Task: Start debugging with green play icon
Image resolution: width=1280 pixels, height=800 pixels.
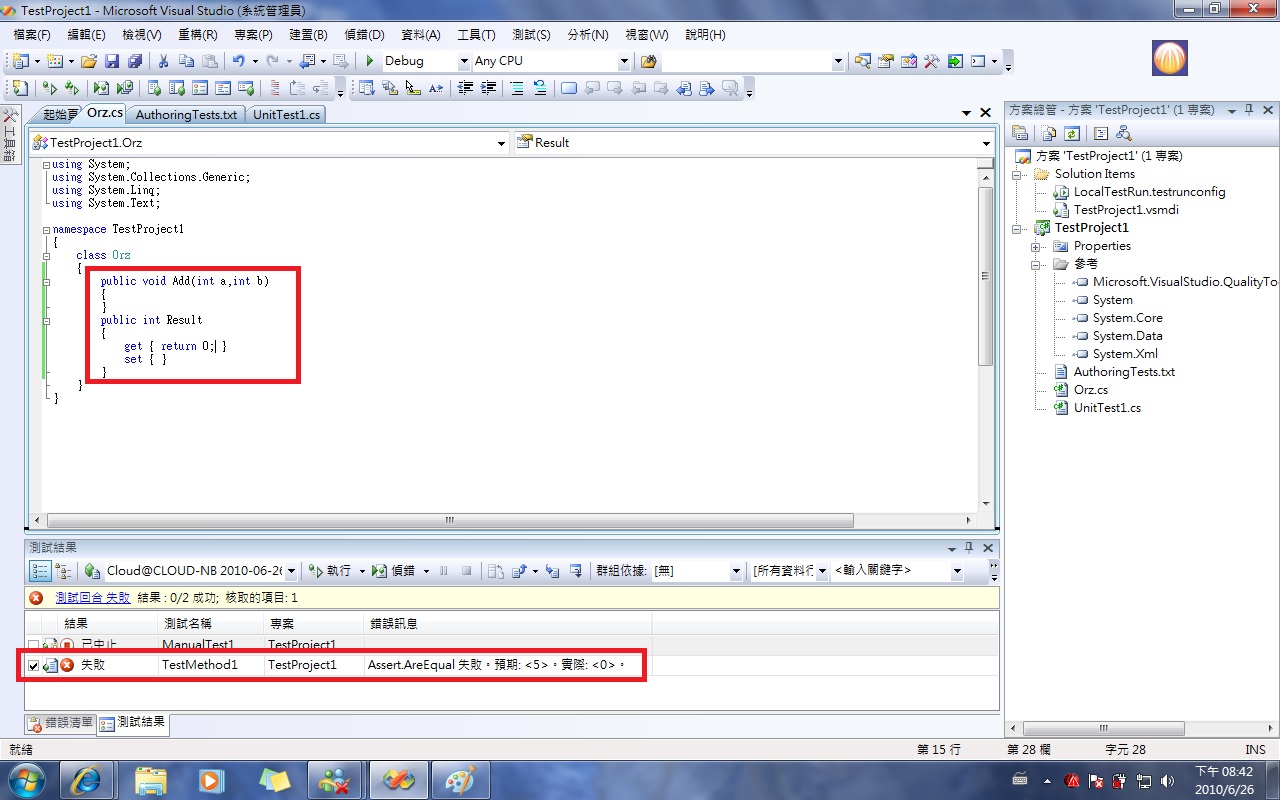Action: 370,61
